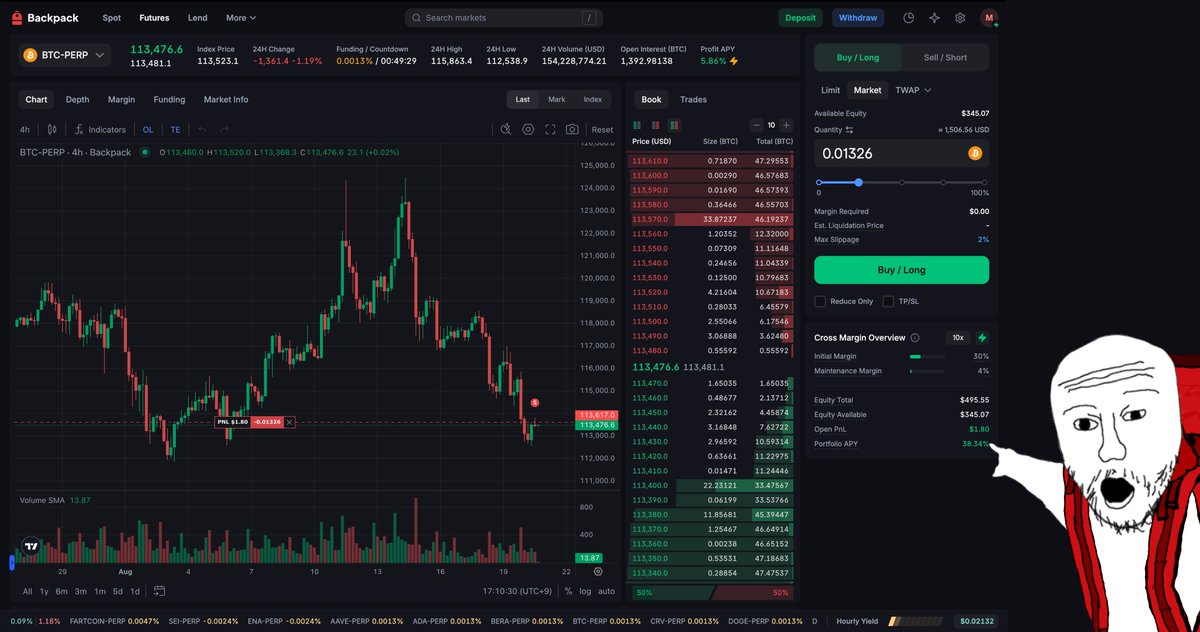
Task: Select Index price source
Action: coord(593,99)
